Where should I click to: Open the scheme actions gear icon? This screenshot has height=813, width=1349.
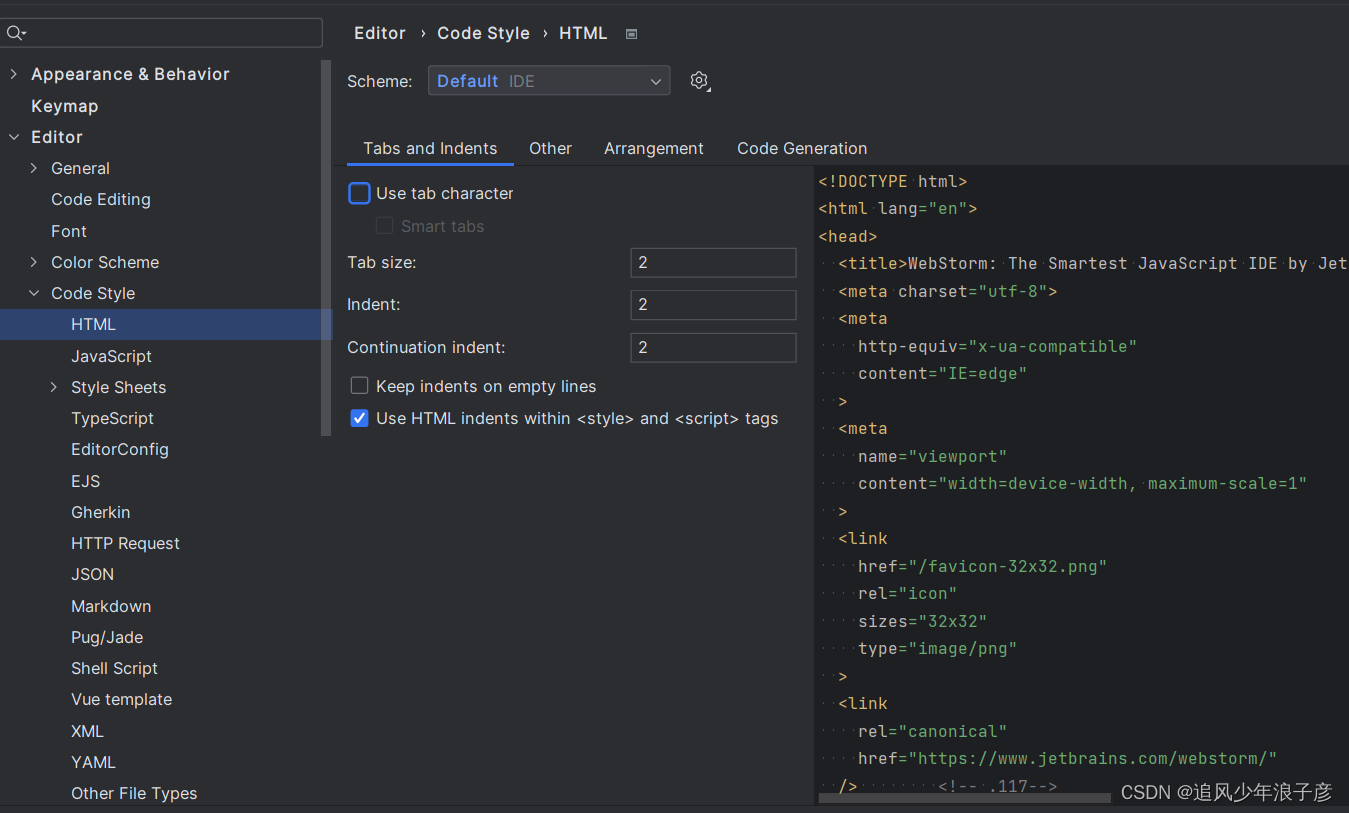point(699,81)
